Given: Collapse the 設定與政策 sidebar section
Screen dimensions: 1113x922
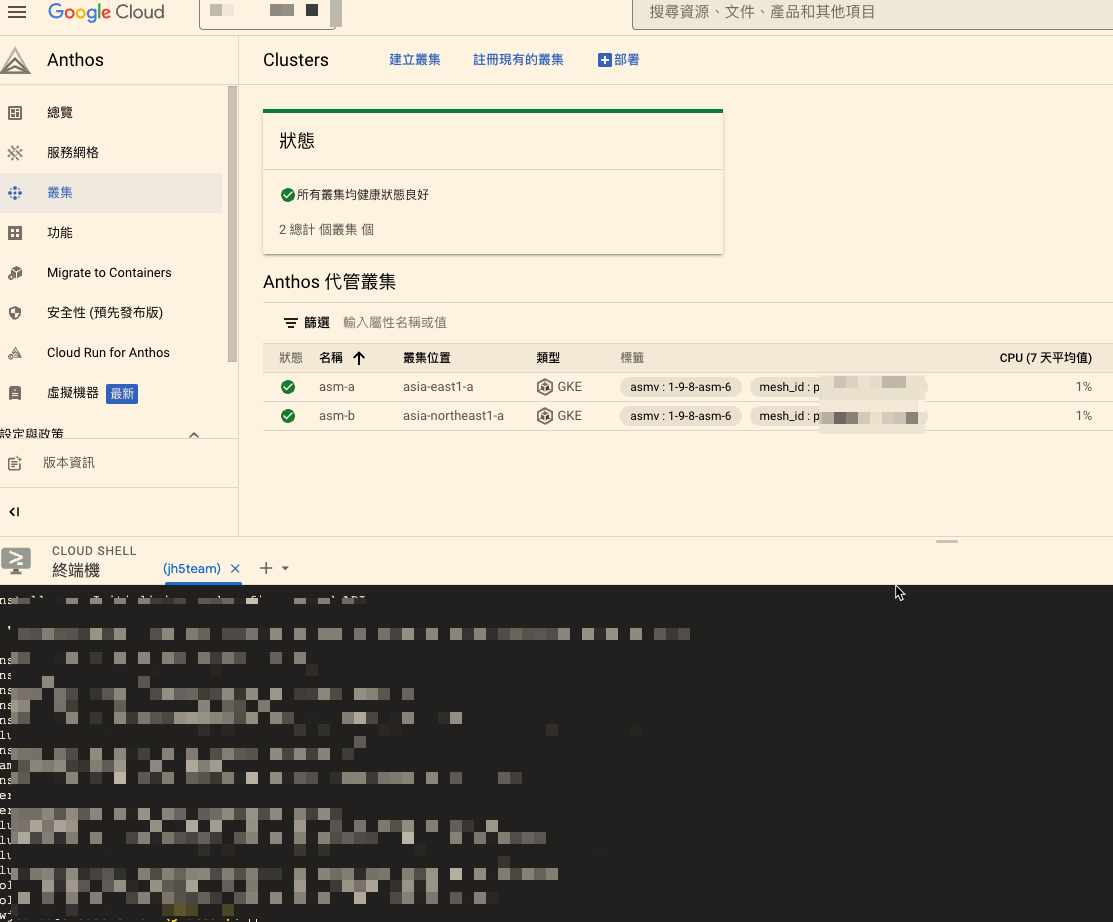Looking at the screenshot, I should tap(194, 434).
